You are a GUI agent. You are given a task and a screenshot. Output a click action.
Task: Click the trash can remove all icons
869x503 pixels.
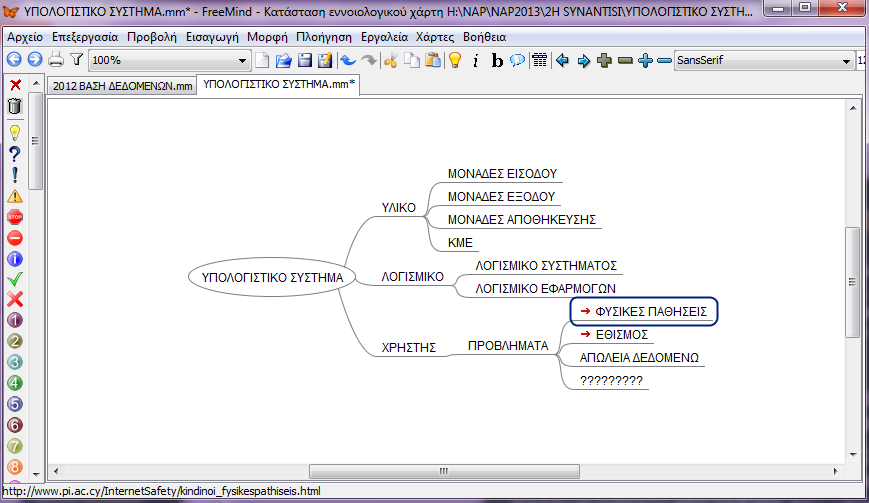click(x=15, y=106)
